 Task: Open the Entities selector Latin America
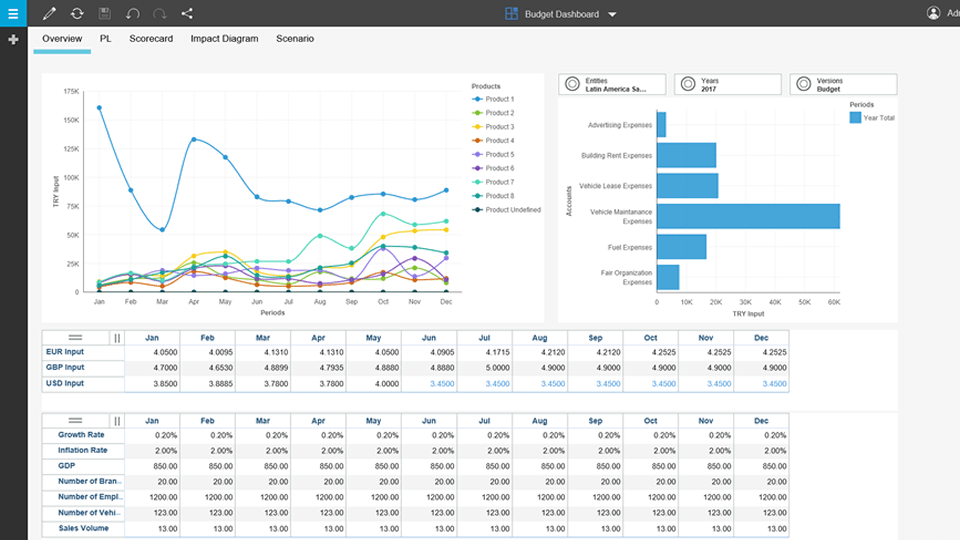tap(612, 85)
